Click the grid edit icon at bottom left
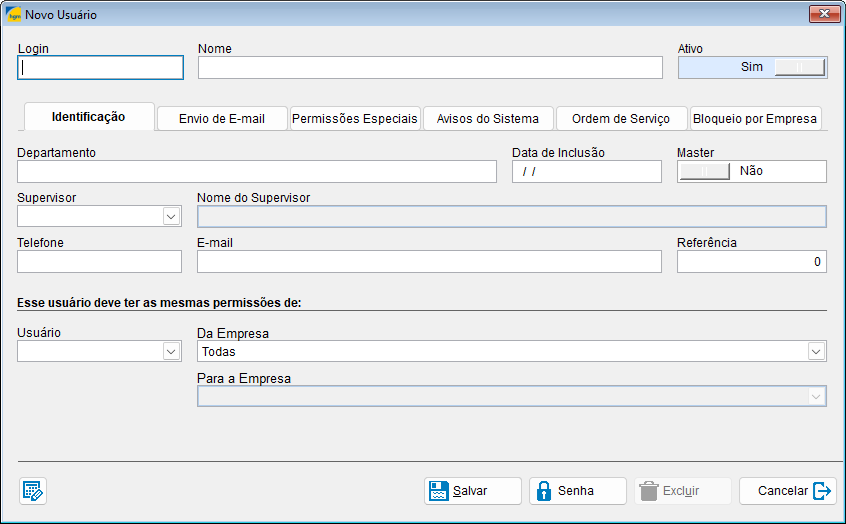846x524 pixels. 33,491
